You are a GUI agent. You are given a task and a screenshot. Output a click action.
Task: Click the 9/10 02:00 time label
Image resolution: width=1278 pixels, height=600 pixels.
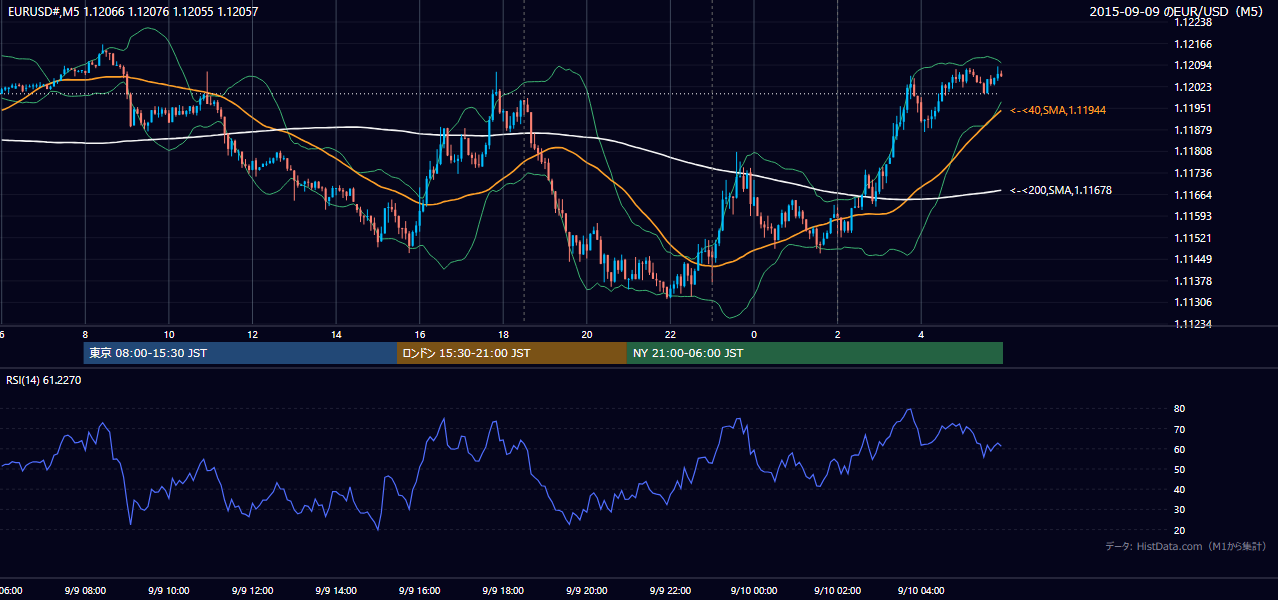click(x=837, y=590)
